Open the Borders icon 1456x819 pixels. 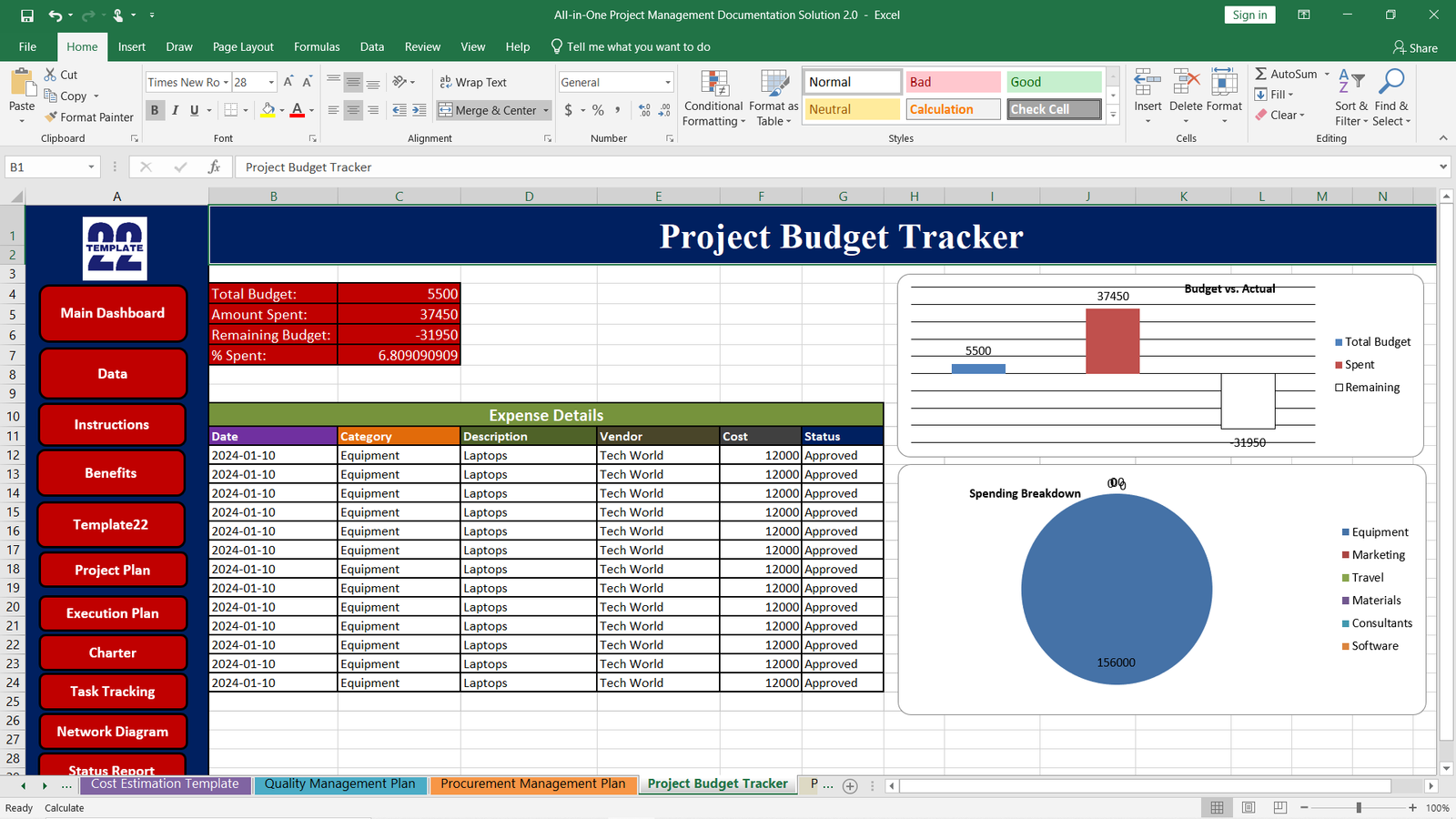231,110
